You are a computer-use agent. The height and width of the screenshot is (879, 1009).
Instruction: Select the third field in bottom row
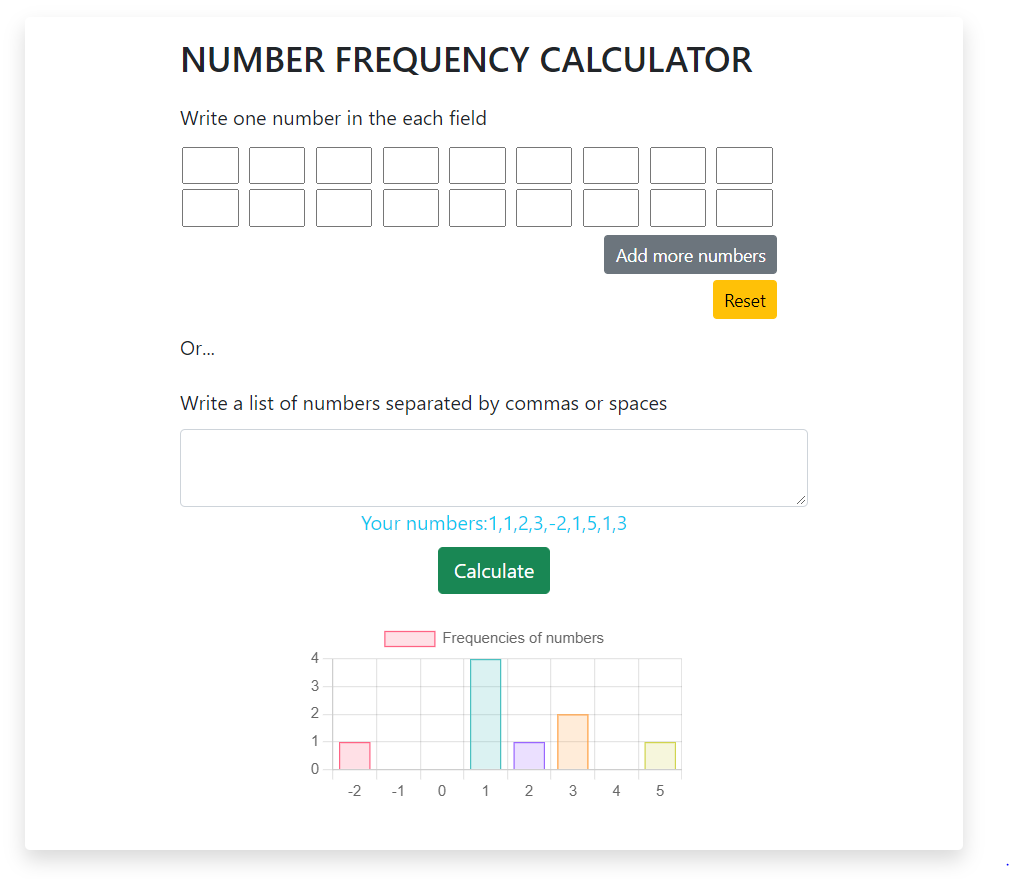[x=344, y=208]
